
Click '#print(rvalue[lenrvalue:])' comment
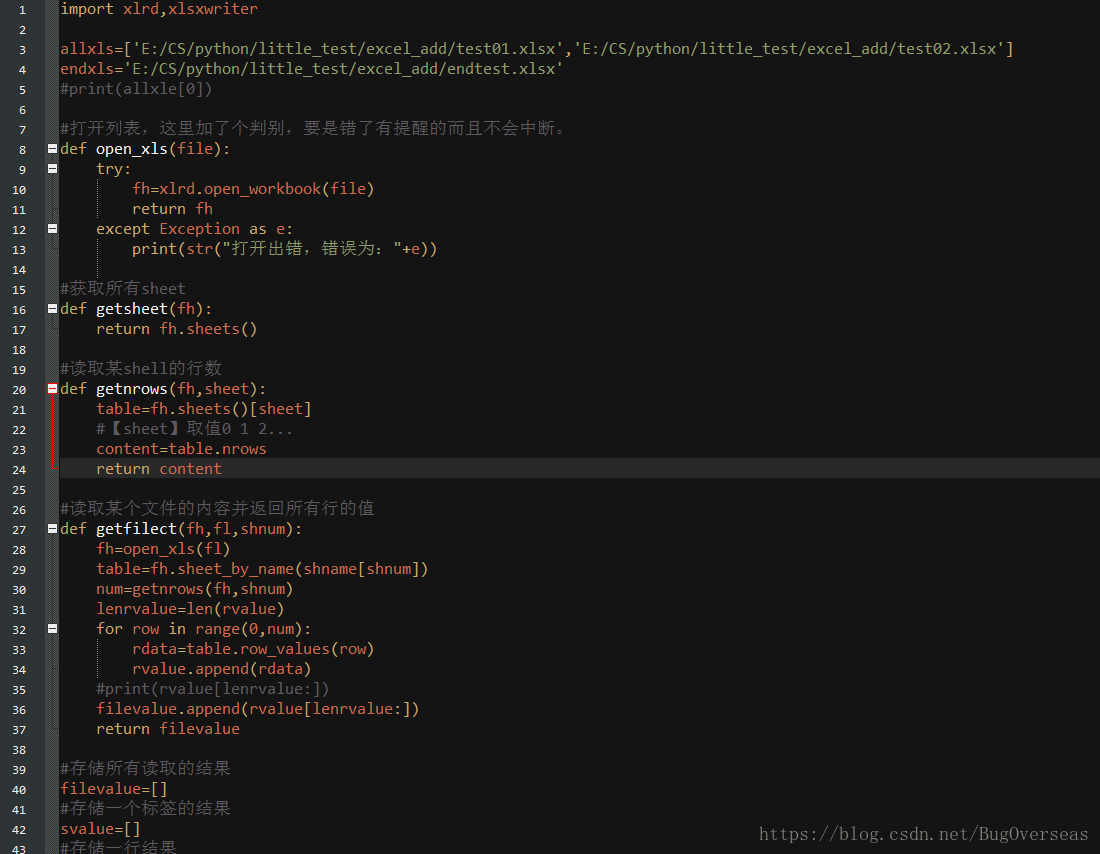pos(213,689)
